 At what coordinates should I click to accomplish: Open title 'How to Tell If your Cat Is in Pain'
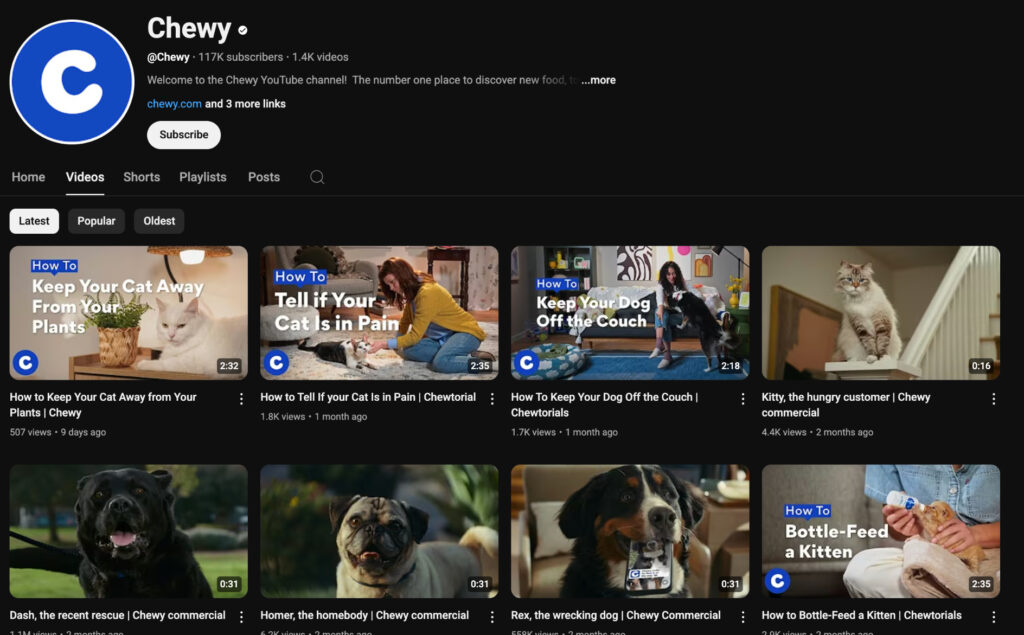pyautogui.click(x=368, y=397)
